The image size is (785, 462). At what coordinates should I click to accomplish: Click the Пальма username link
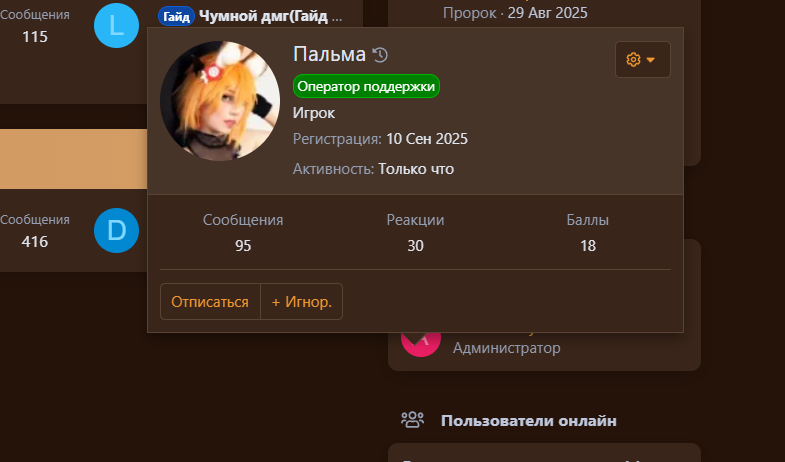tap(329, 54)
